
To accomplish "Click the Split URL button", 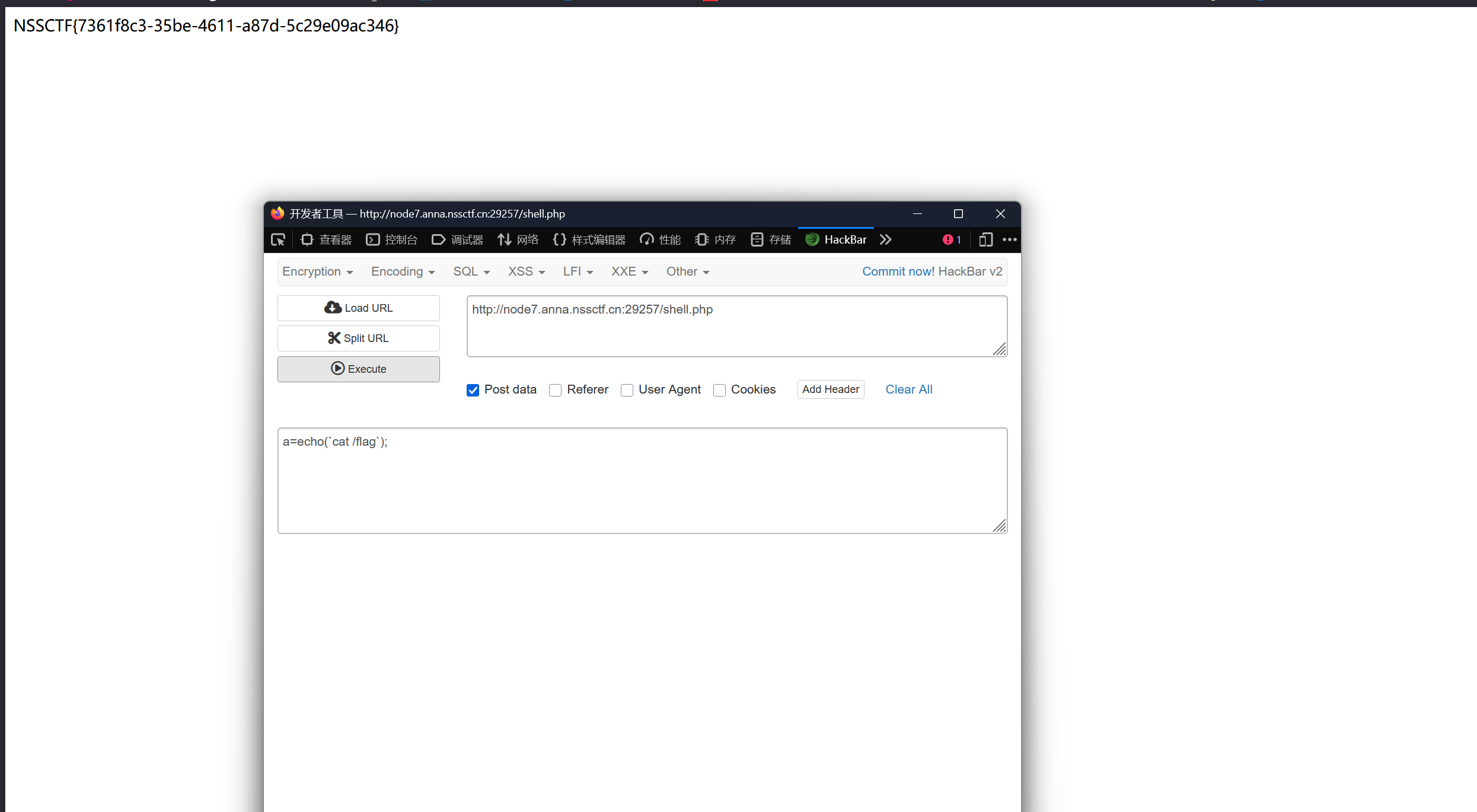I will point(359,338).
